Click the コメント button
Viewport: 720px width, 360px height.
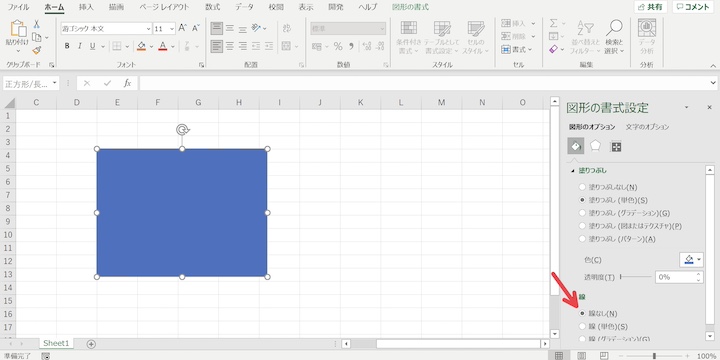693,7
